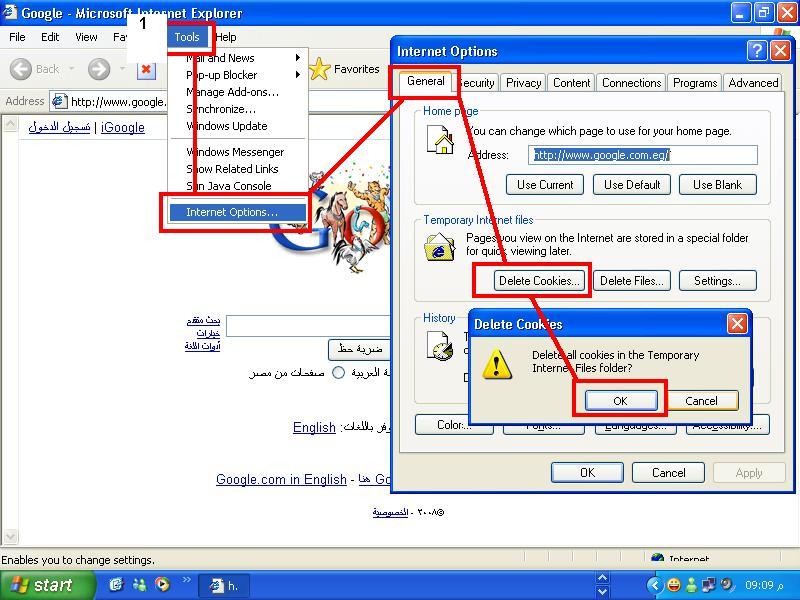The height and width of the screenshot is (600, 800).
Task: Click the Home page house icon
Action: point(440,140)
